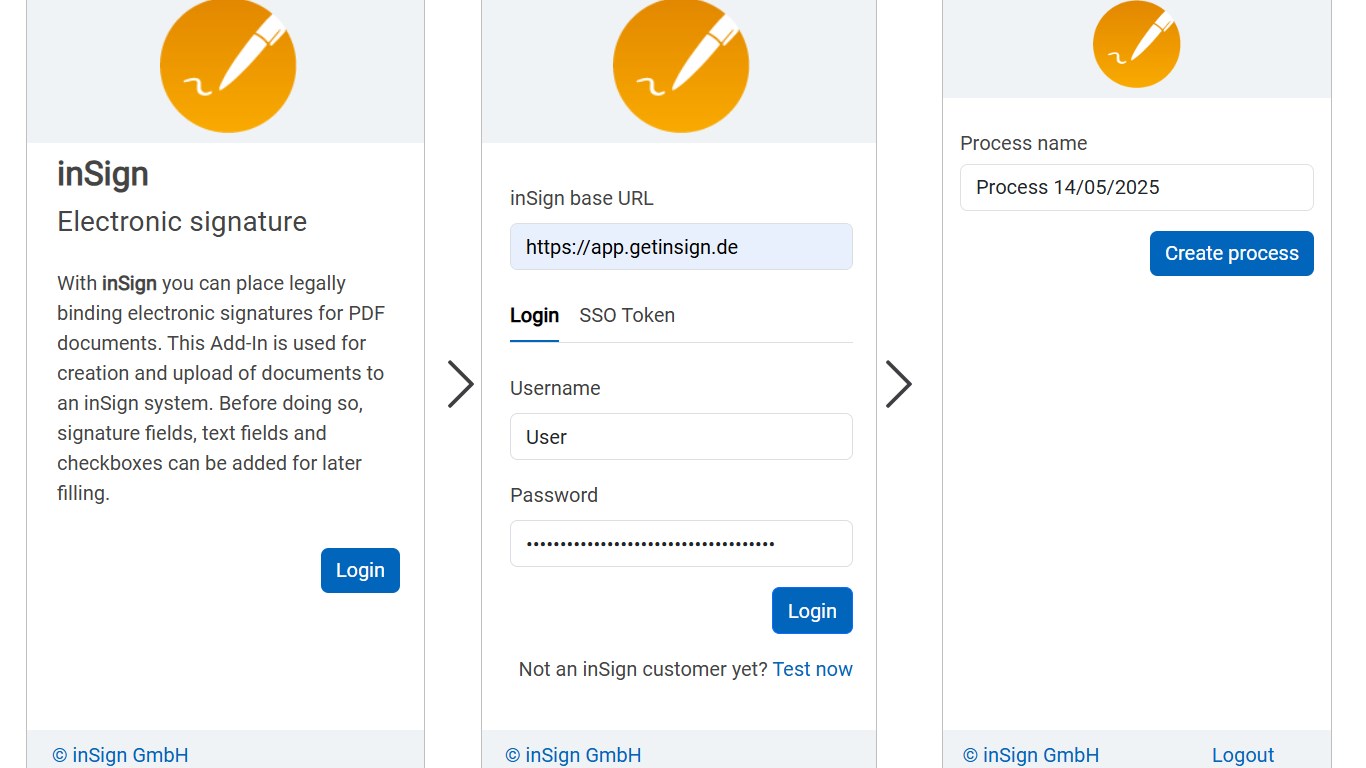Click into the Username input field
1366x768 pixels.
click(x=681, y=437)
